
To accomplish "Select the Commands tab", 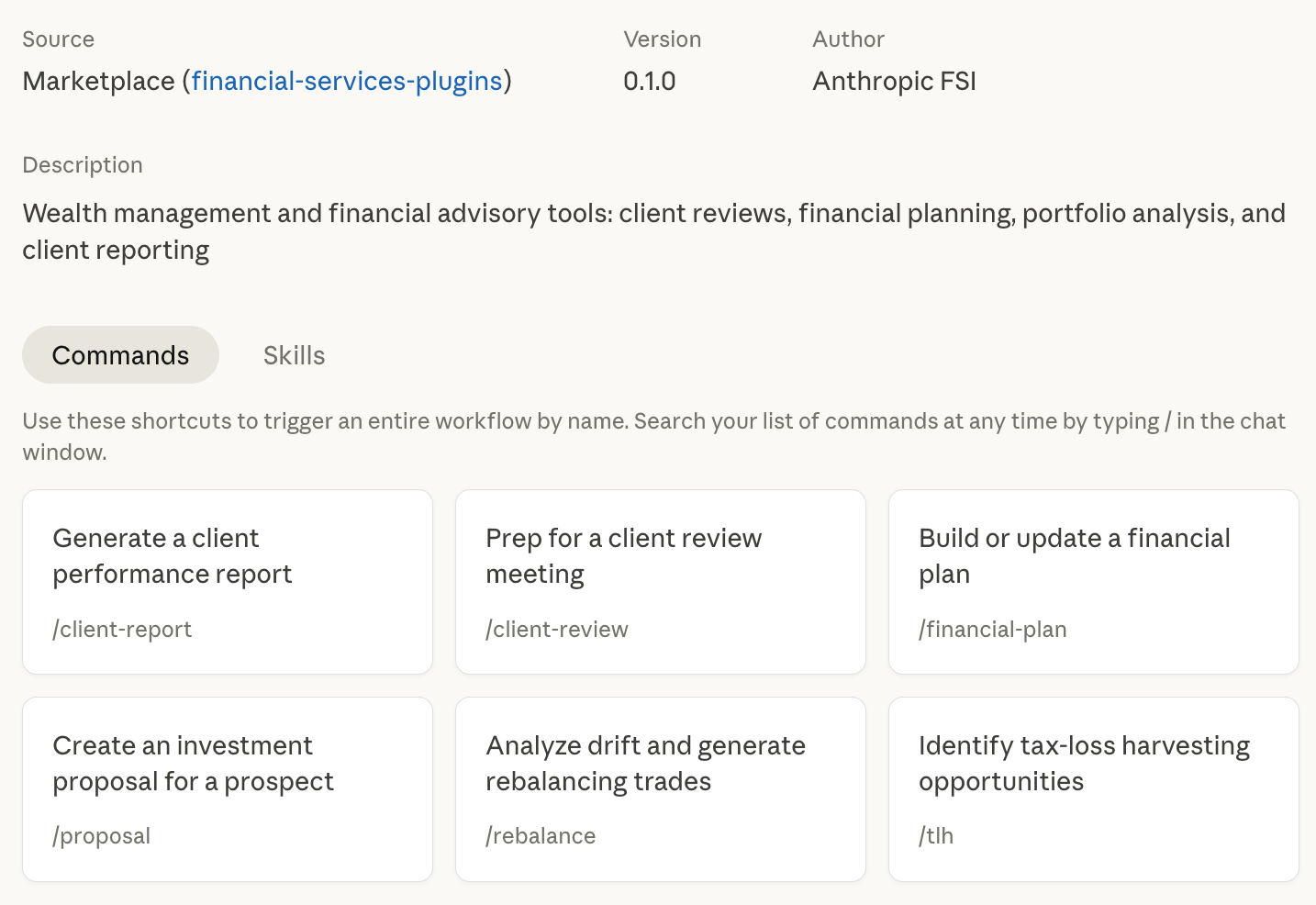I will pos(120,355).
